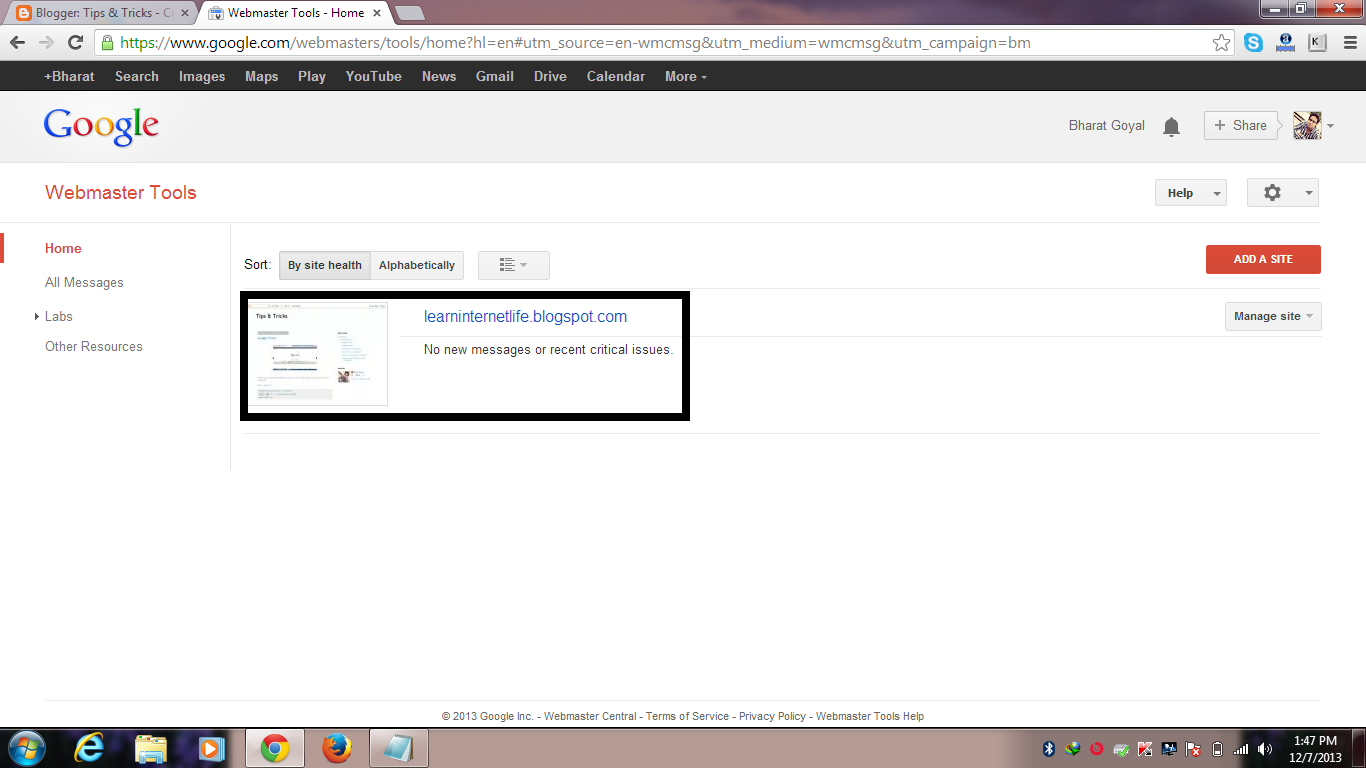
Task: Open News in the Google bar
Action: pyautogui.click(x=439, y=76)
